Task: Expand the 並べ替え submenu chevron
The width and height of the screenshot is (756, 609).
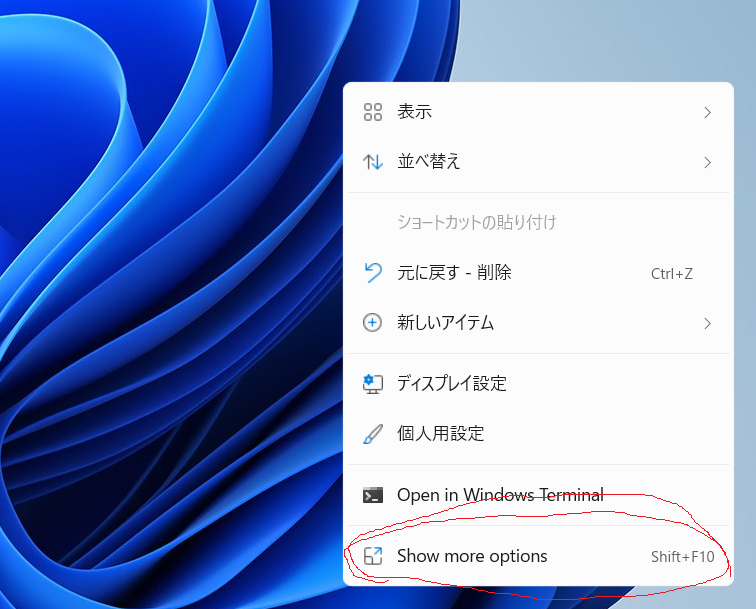Action: point(707,162)
